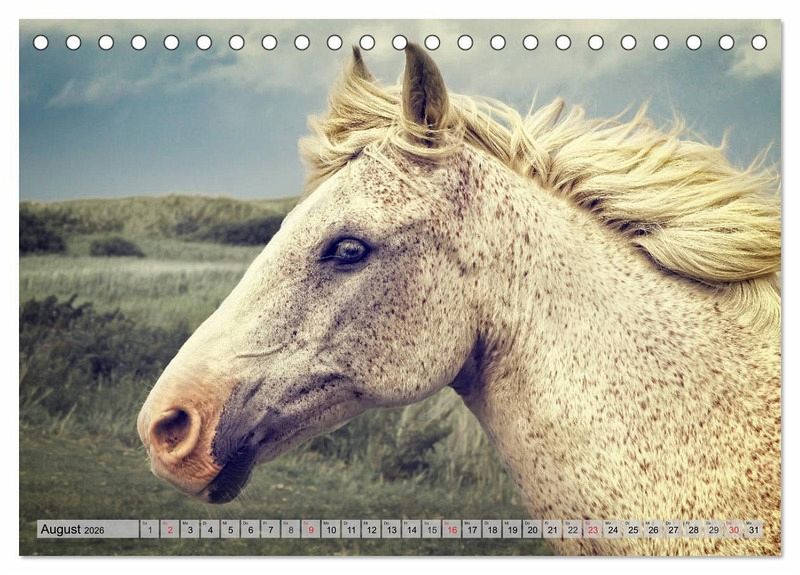Select the red Sunday date 23

pos(593,529)
